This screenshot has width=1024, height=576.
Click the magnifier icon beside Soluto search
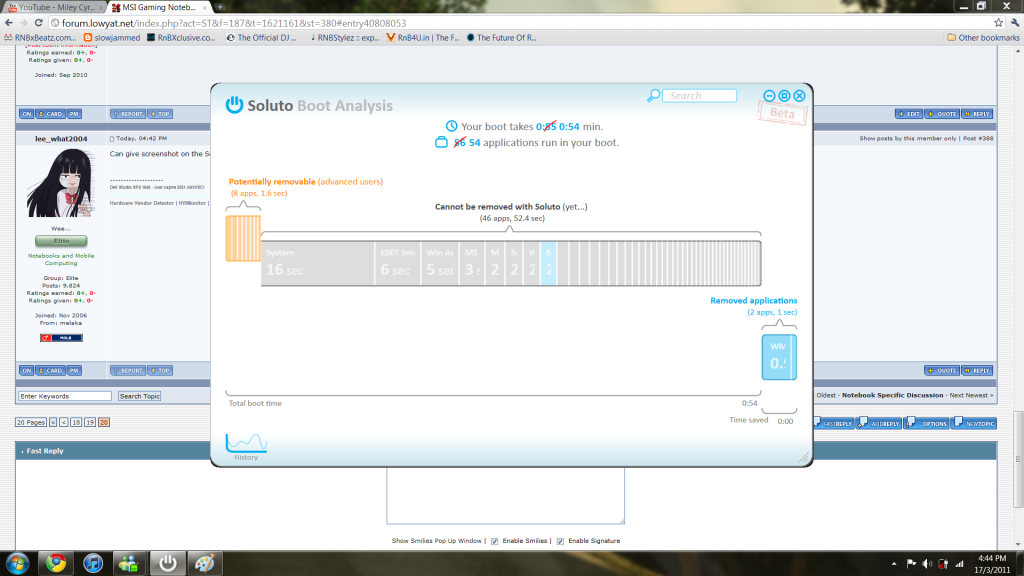tap(653, 96)
